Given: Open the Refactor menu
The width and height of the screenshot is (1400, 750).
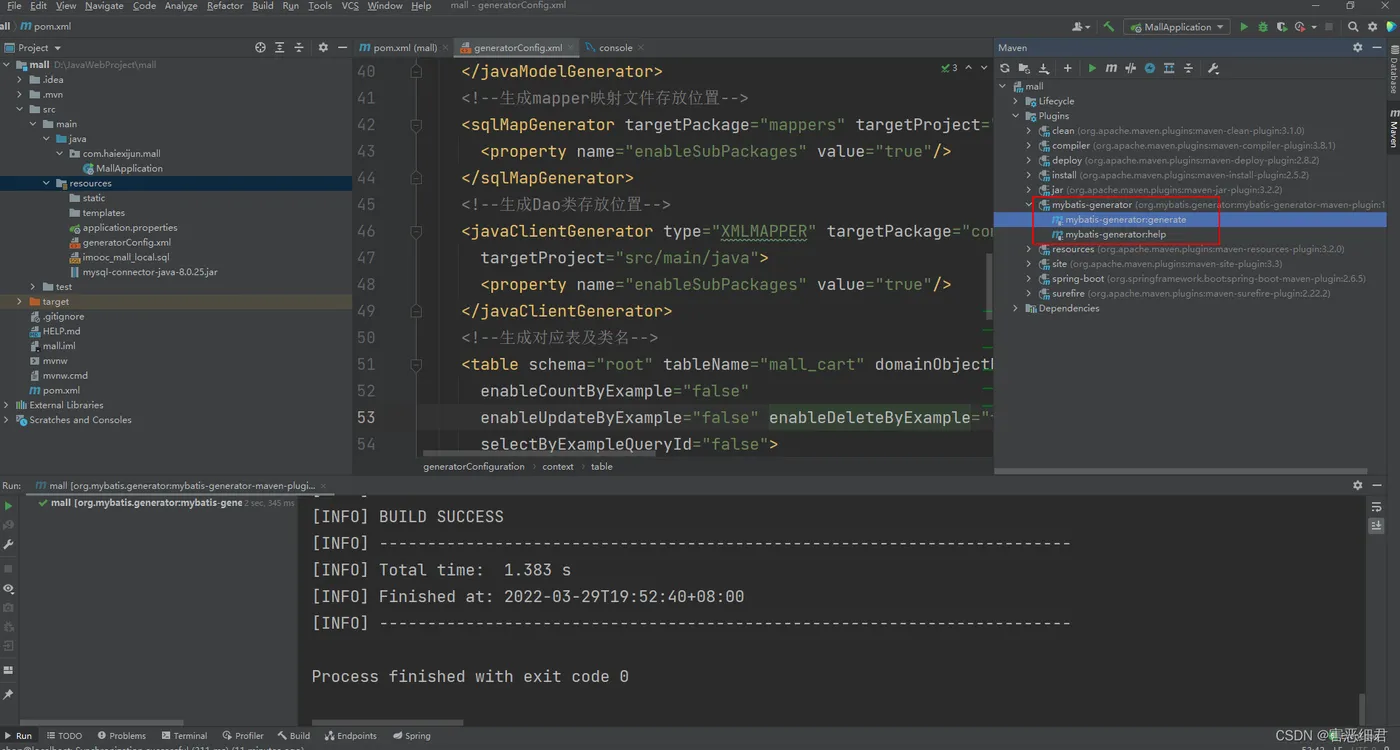Looking at the screenshot, I should 225,5.
